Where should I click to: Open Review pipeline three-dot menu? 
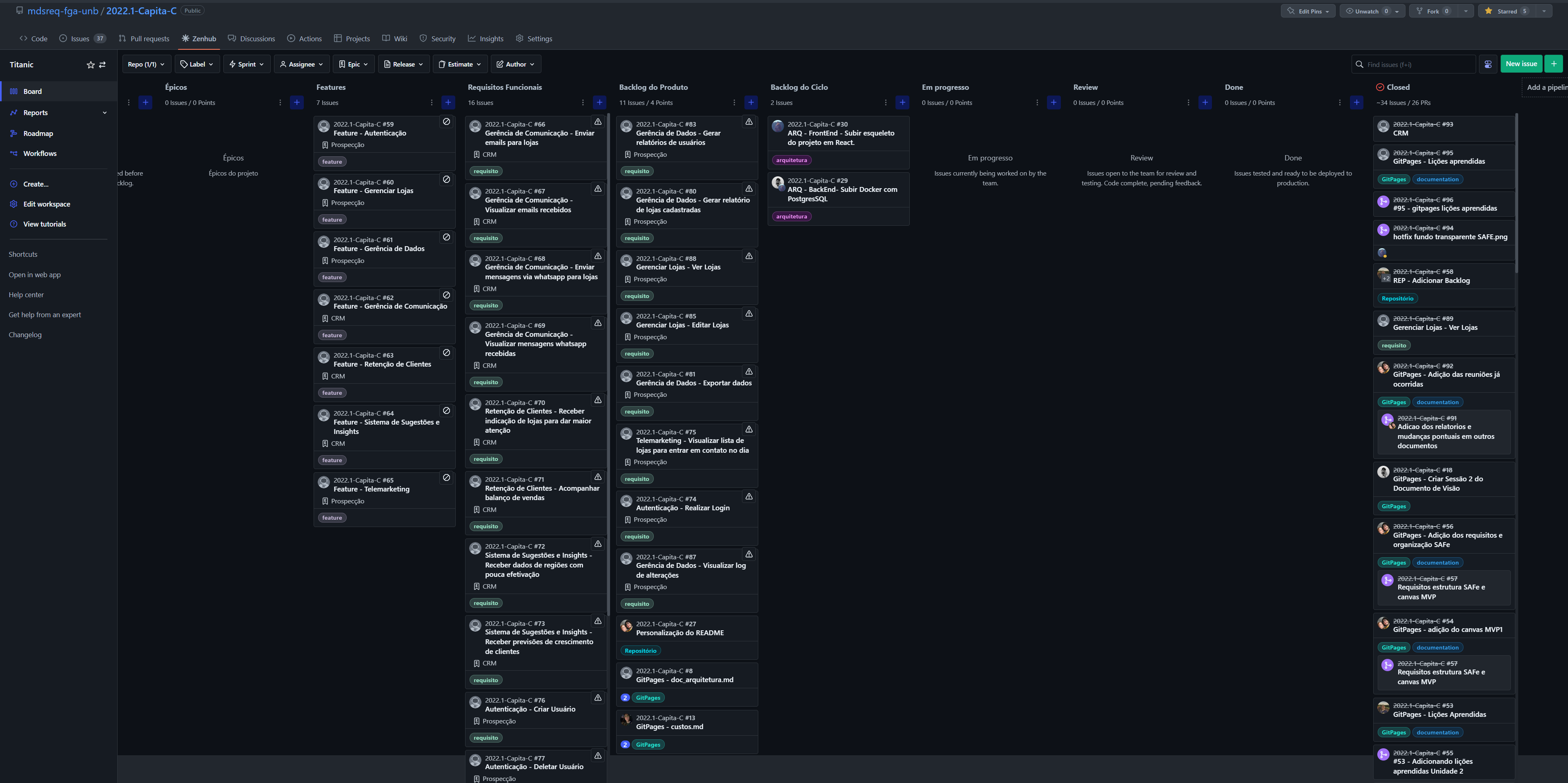pyautogui.click(x=1188, y=102)
